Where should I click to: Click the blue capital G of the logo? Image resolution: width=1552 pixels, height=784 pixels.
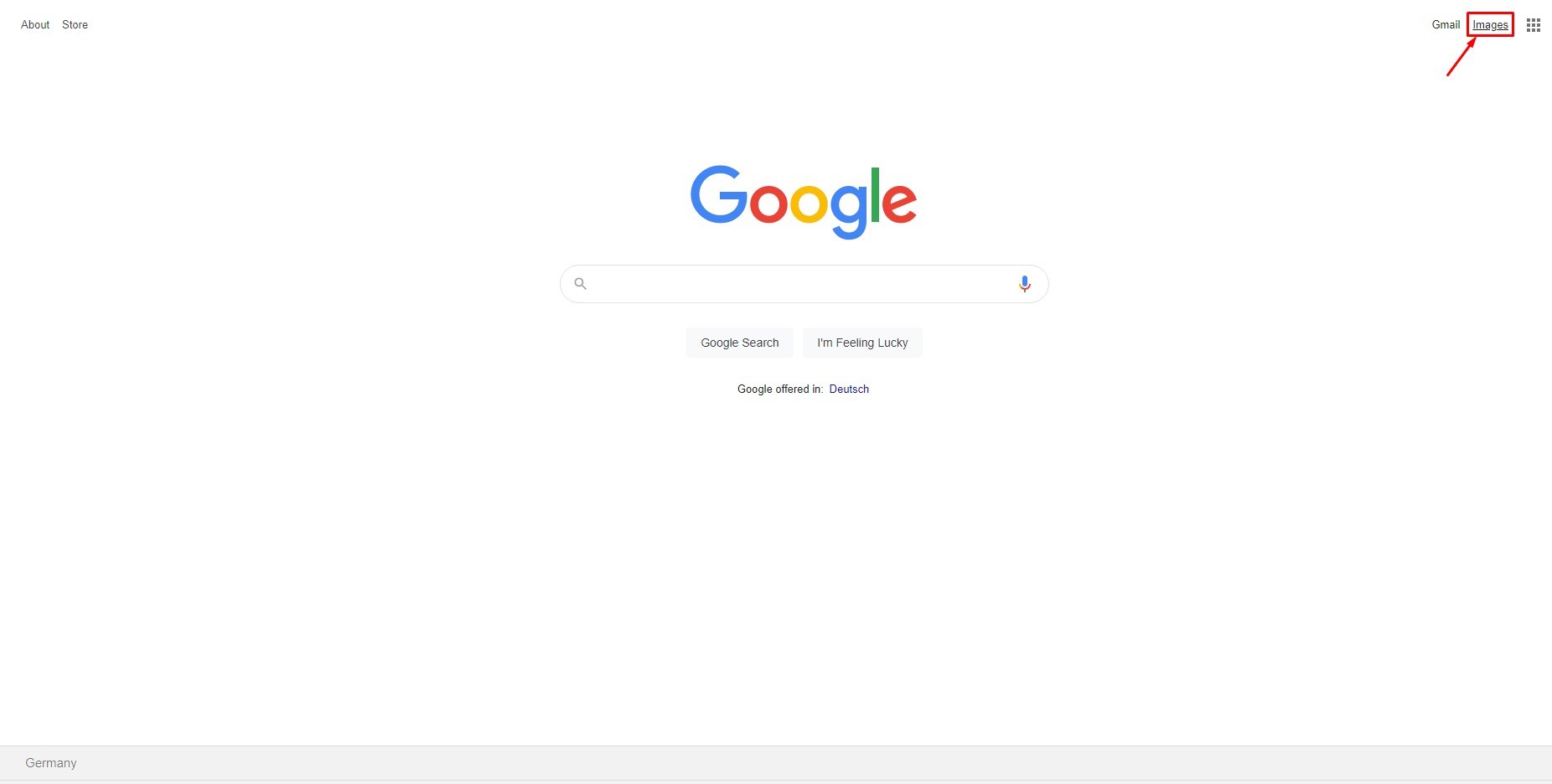pyautogui.click(x=718, y=194)
